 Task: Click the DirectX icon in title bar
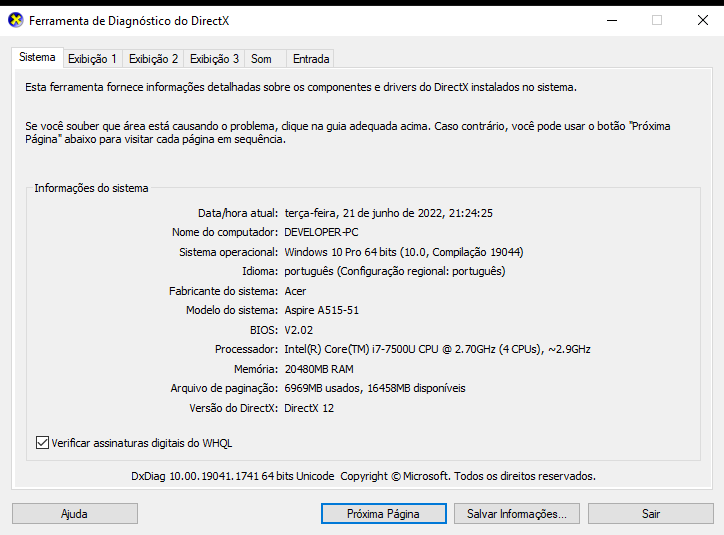click(15, 20)
